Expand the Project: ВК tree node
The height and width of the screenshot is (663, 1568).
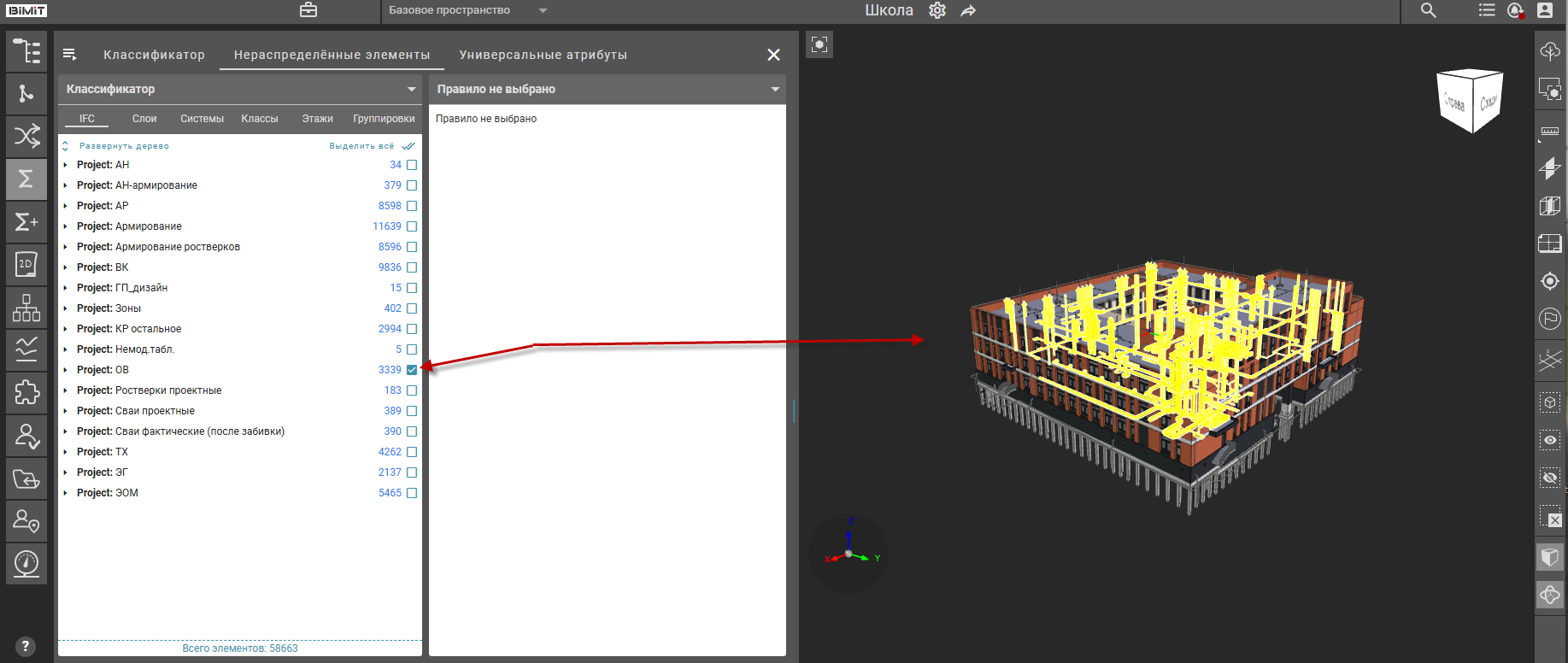(65, 267)
